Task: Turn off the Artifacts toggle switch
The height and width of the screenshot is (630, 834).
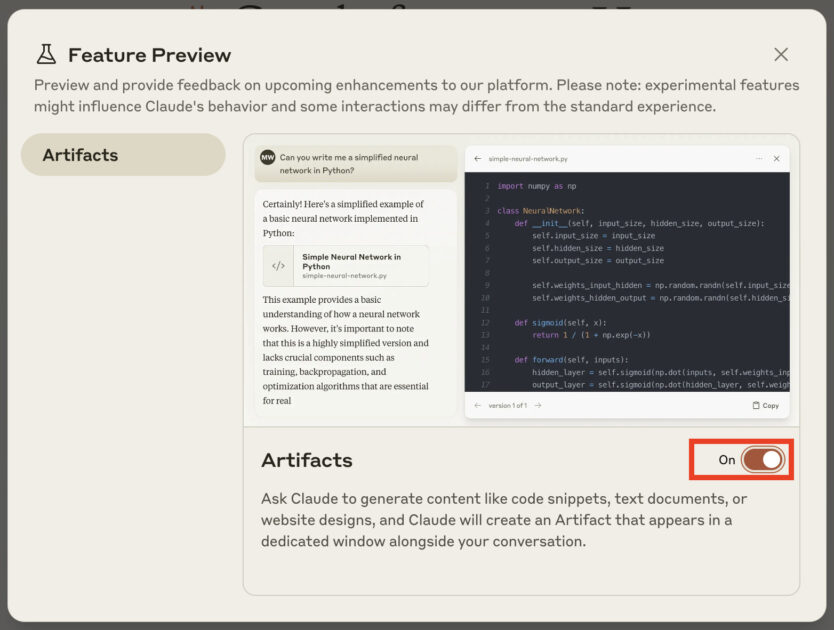Action: [763, 460]
